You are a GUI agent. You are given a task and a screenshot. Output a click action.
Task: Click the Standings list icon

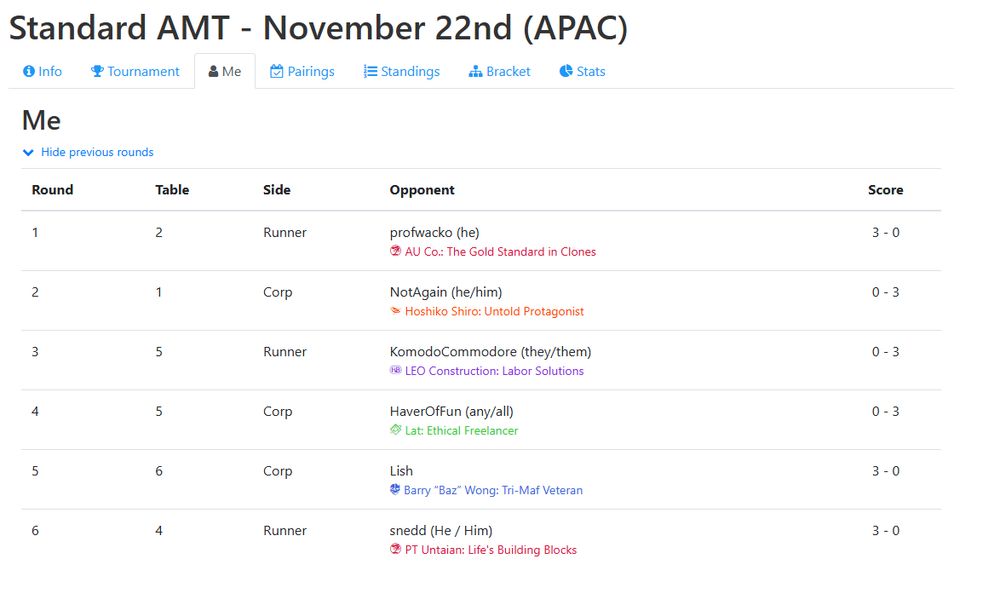click(x=370, y=72)
